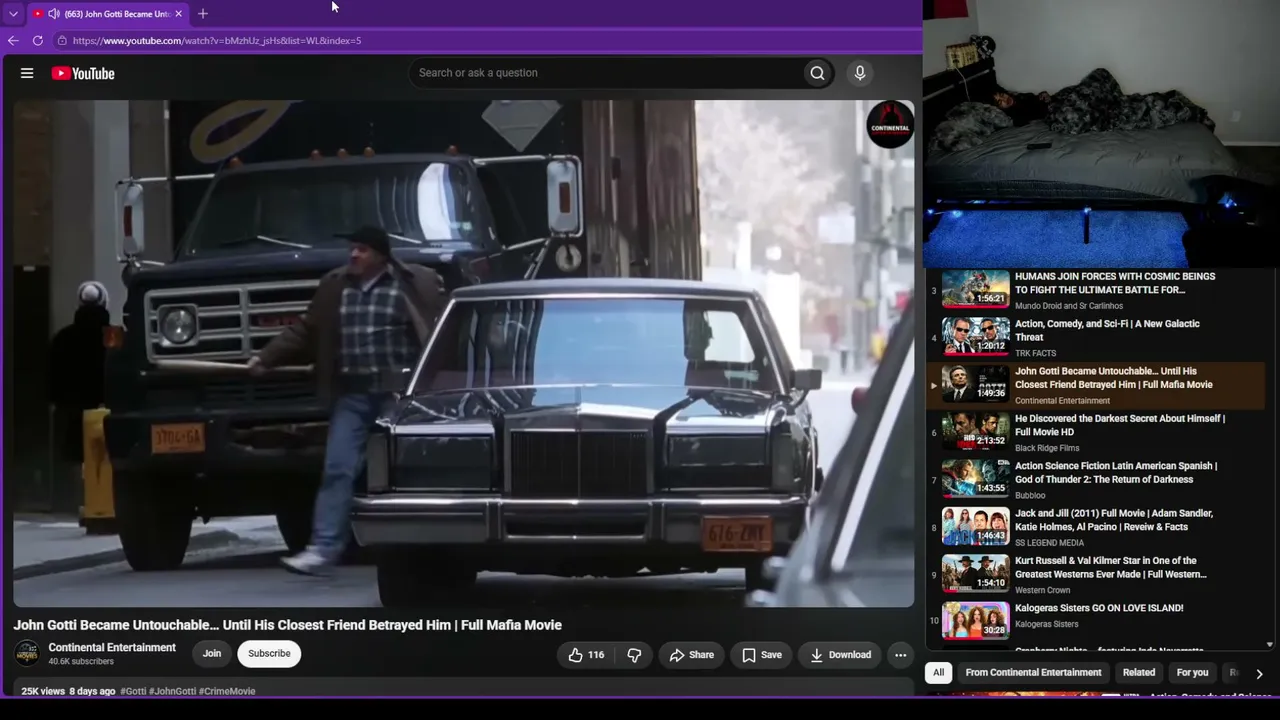This screenshot has height=720, width=1280.
Task: Open the Kurt Russell Western thumbnail
Action: (975, 574)
